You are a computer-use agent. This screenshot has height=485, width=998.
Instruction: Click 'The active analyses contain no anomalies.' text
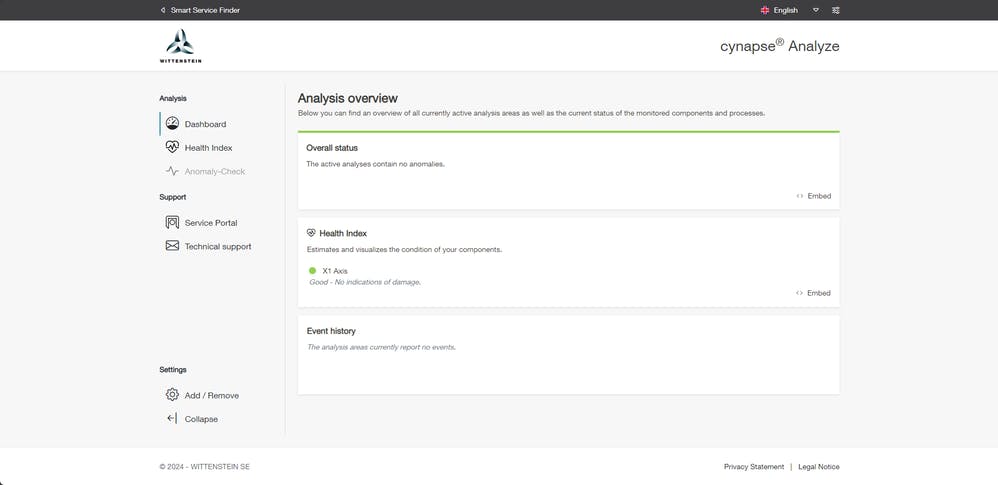pyautogui.click(x=376, y=164)
